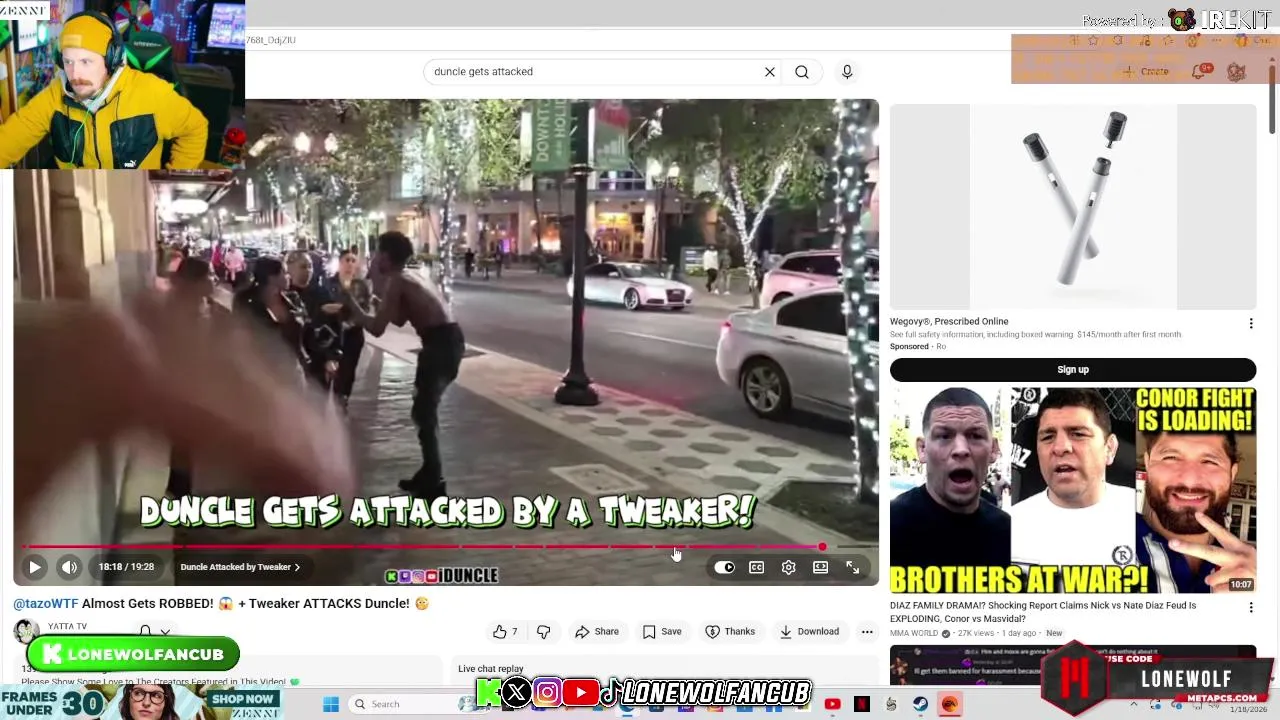Mute the video volume speaker icon
The height and width of the screenshot is (720, 1280).
pyautogui.click(x=69, y=567)
